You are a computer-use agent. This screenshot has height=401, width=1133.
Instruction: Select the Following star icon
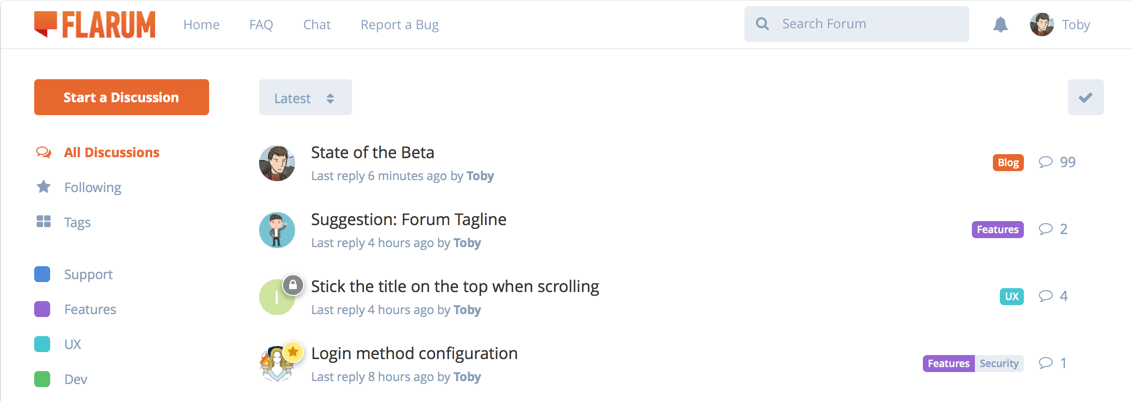coord(43,187)
